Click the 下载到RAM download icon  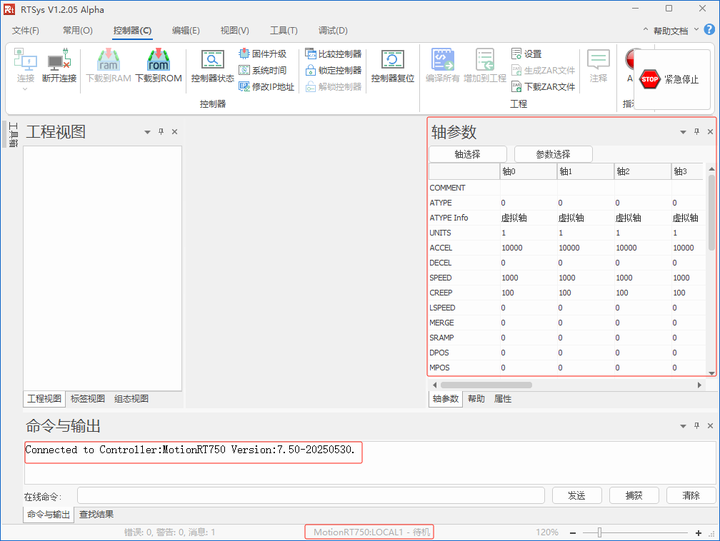coord(108,66)
